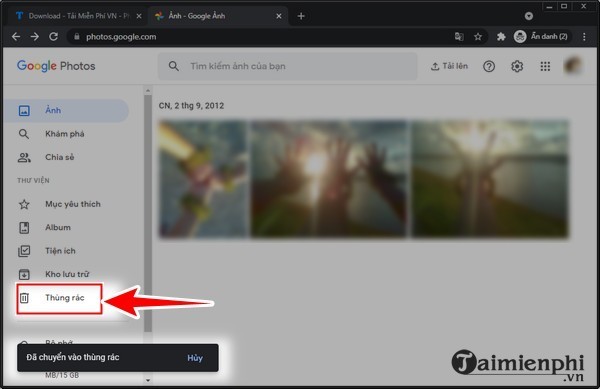
Task: Open a new browser tab
Action: tap(301, 16)
